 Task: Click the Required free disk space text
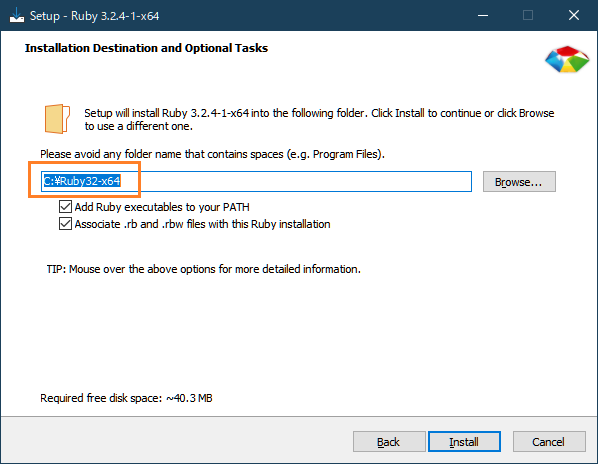click(x=126, y=398)
